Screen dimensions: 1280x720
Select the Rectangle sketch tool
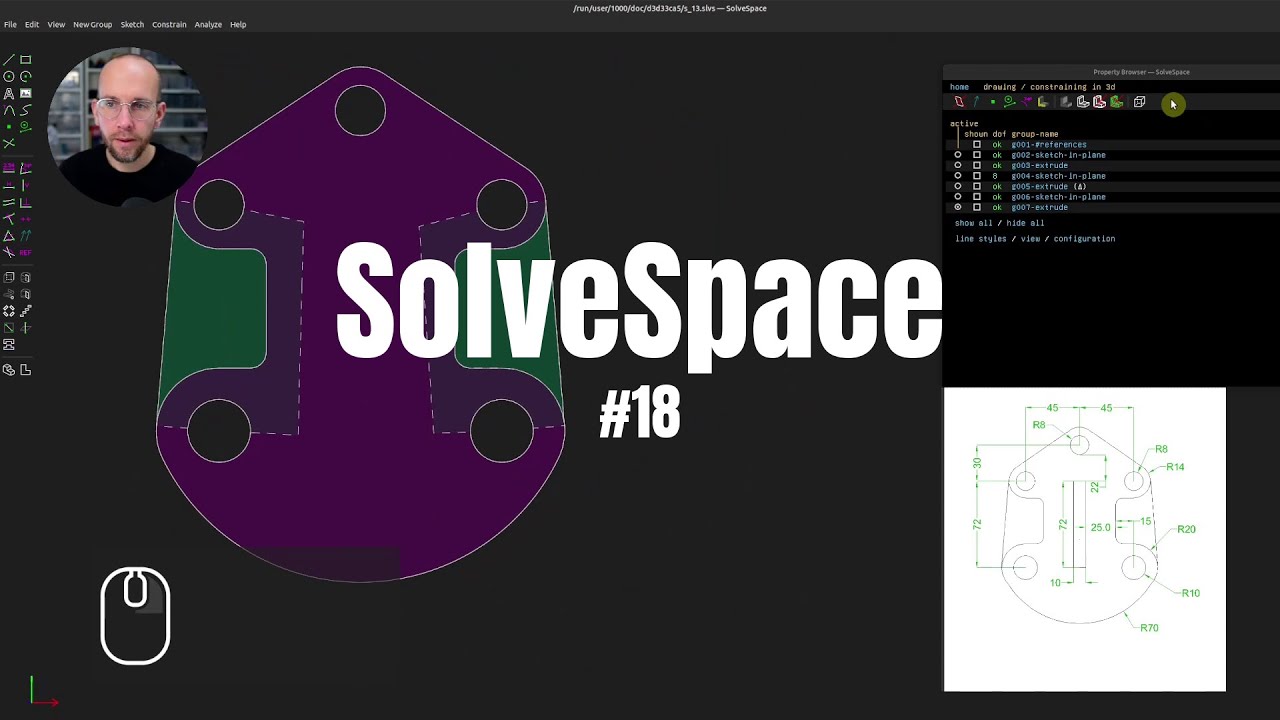[26, 59]
